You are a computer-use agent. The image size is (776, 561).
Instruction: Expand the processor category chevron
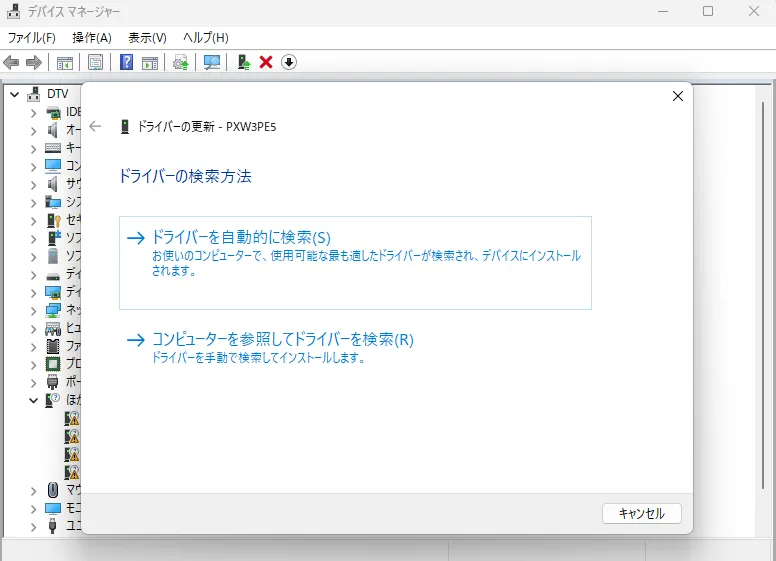(33, 365)
